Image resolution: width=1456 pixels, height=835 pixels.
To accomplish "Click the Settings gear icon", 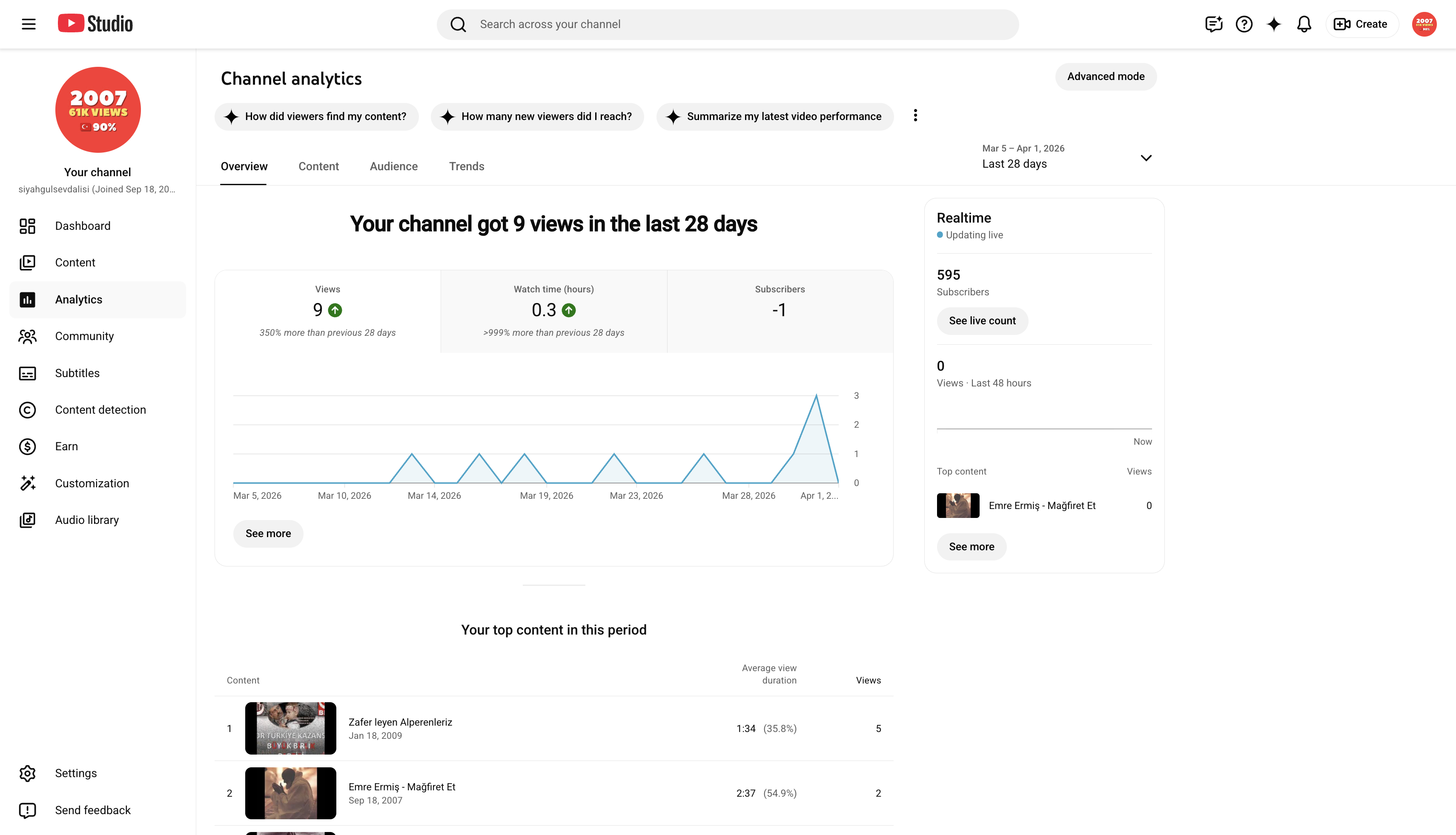I will click(x=28, y=774).
